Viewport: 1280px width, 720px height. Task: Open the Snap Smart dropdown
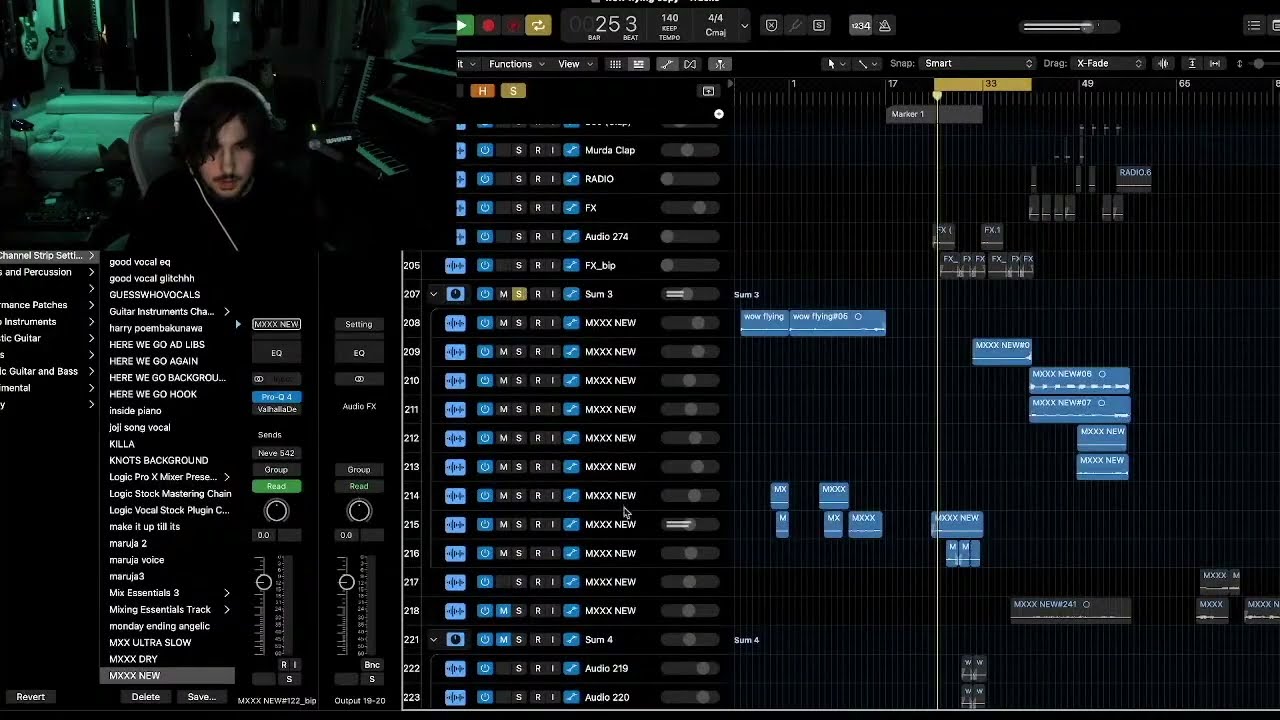click(978, 64)
